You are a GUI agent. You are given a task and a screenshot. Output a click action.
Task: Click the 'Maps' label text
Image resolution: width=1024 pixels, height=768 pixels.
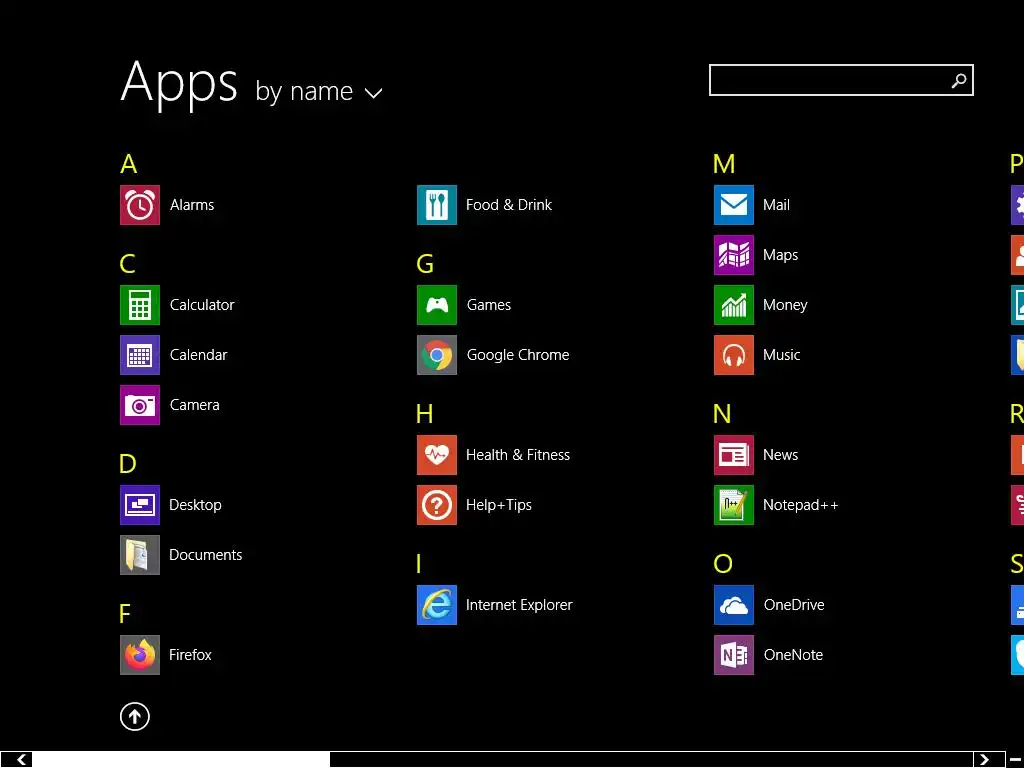[x=780, y=255]
